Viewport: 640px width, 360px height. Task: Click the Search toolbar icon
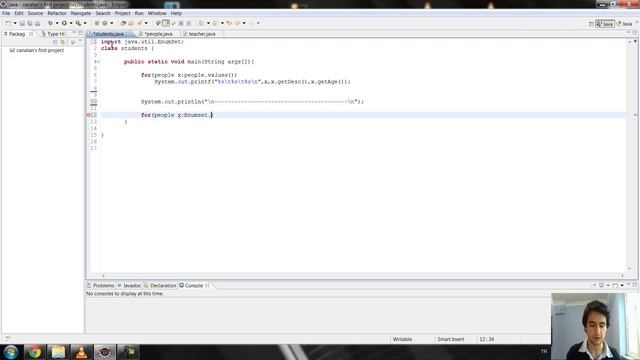pyautogui.click(x=140, y=23)
